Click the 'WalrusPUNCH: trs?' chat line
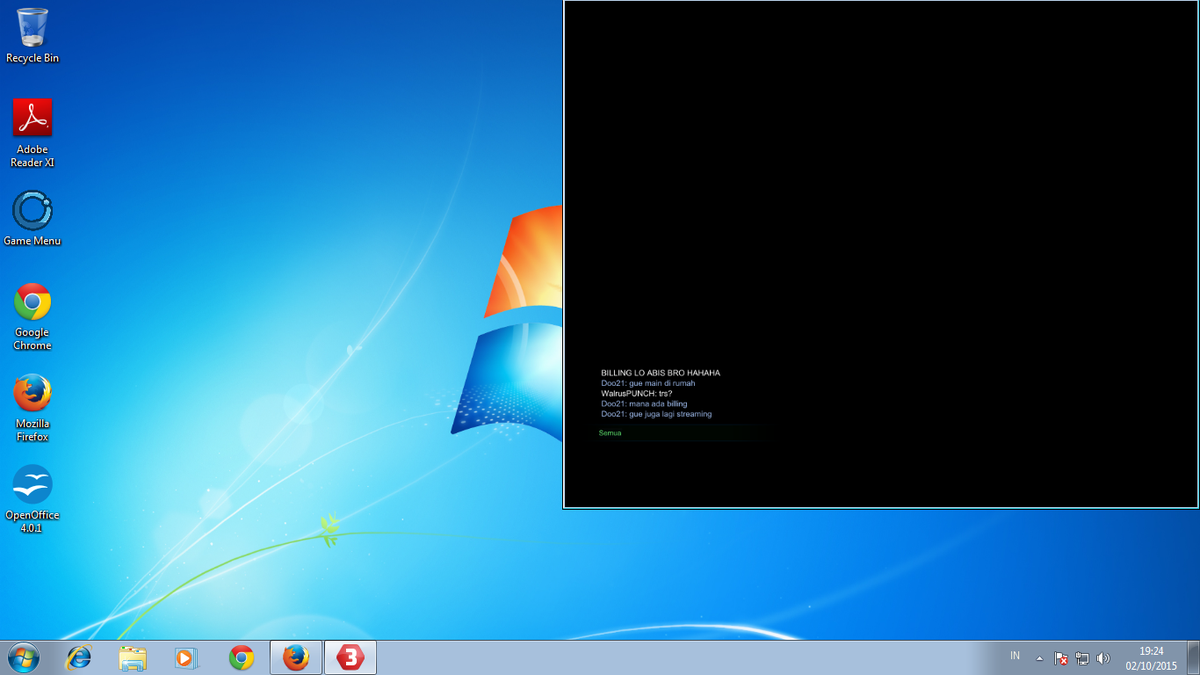Image resolution: width=1200 pixels, height=675 pixels. coord(636,393)
